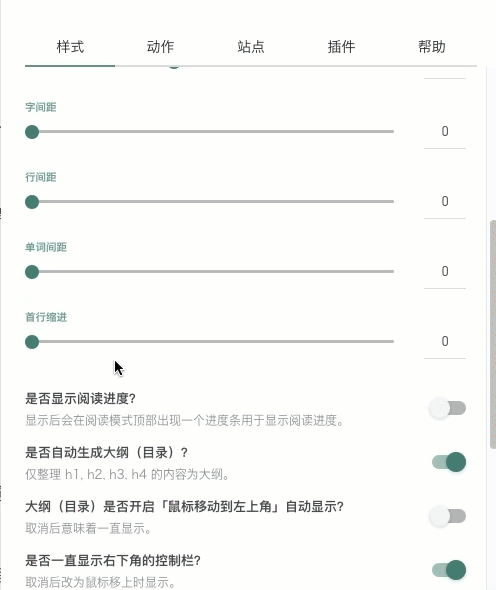
Task: Enable the 是否显示阅读进度 toggle
Action: point(448,408)
